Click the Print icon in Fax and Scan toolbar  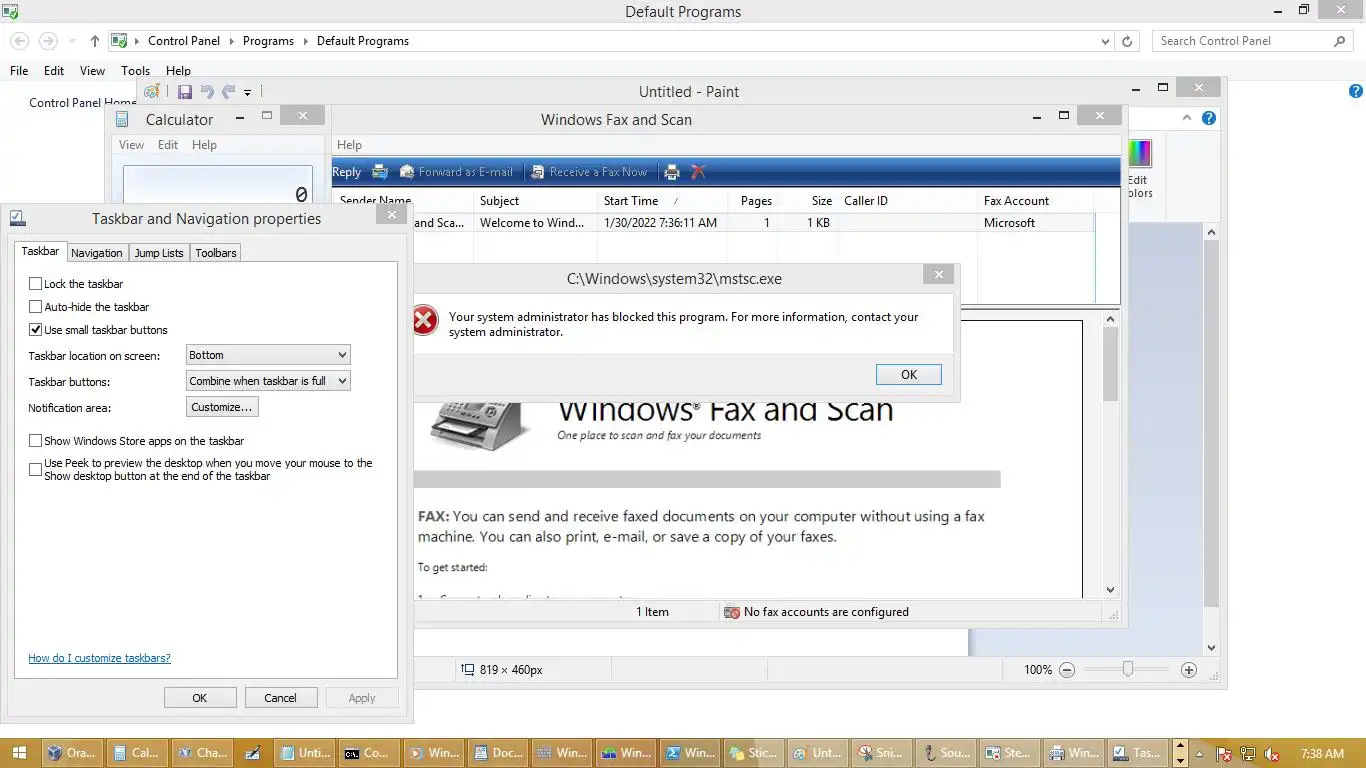tap(672, 172)
